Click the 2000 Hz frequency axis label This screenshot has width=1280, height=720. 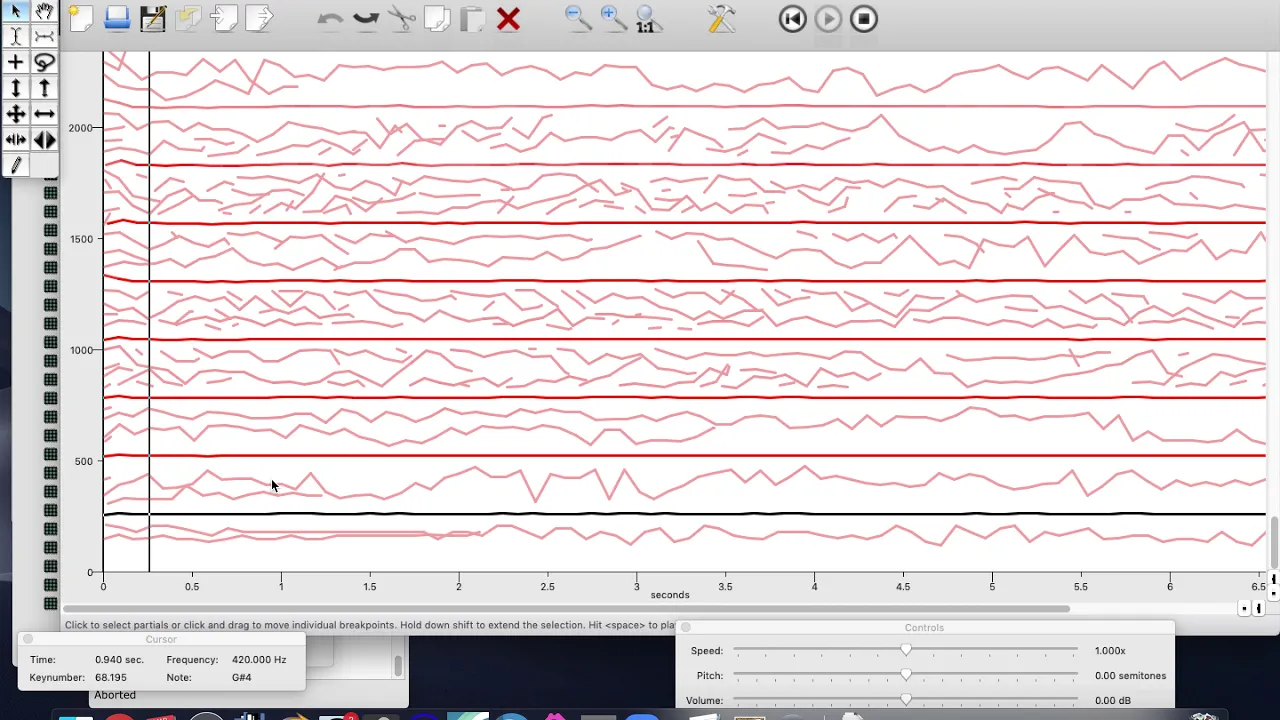pos(80,128)
